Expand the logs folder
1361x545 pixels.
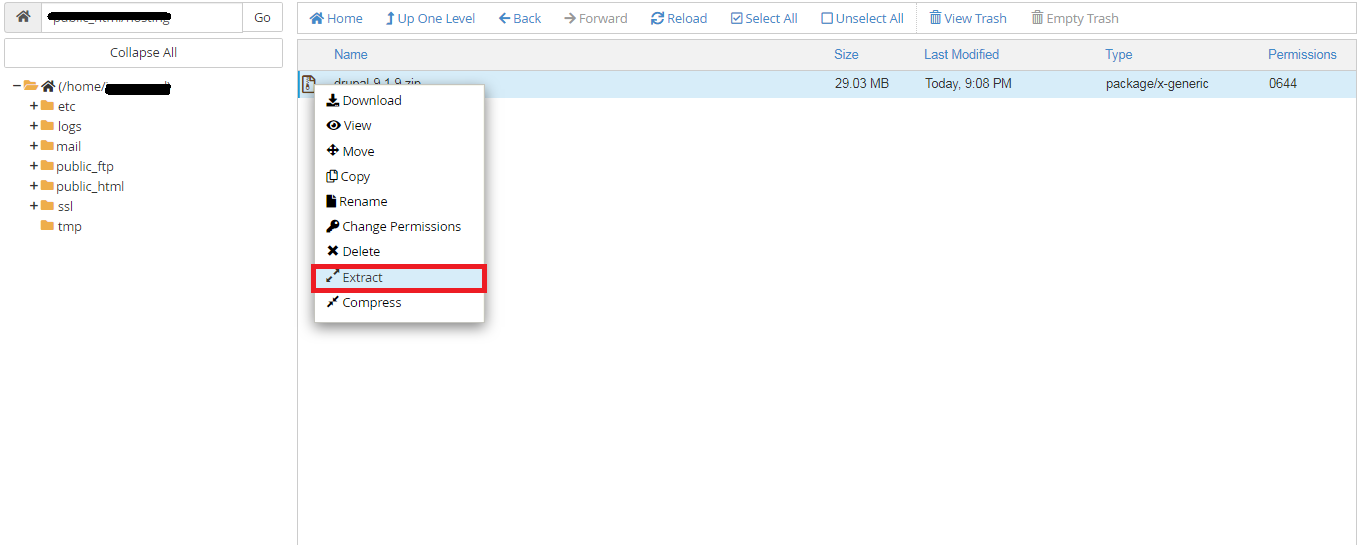click(34, 126)
